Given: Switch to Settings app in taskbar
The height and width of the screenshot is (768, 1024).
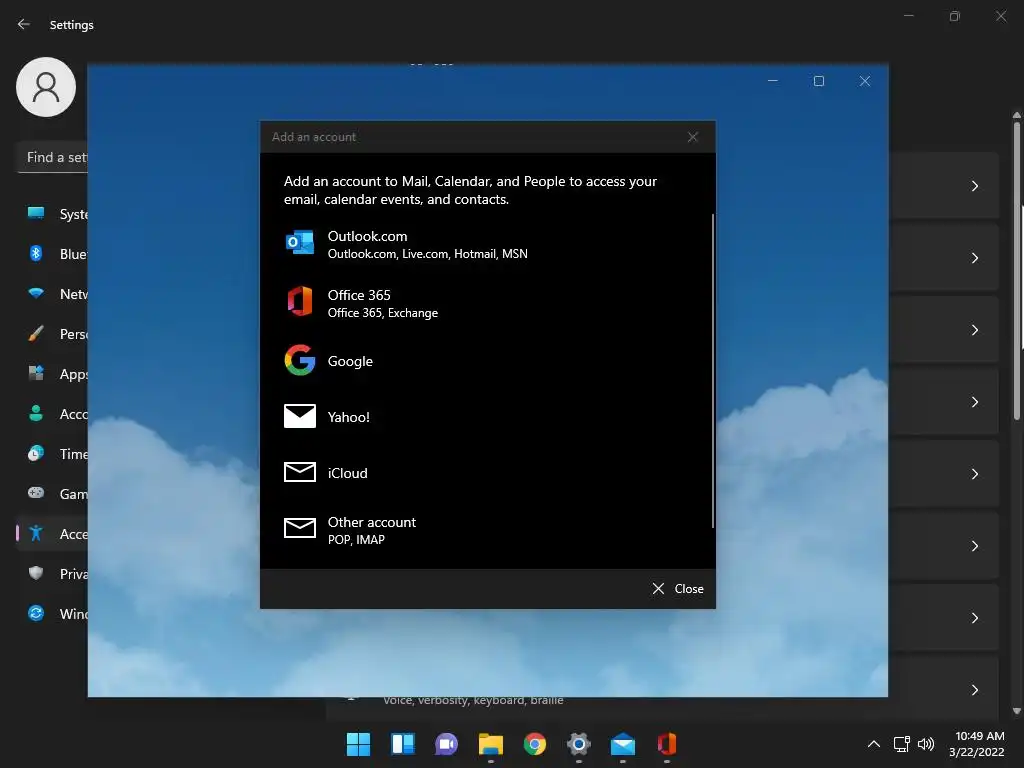Looking at the screenshot, I should click(x=579, y=744).
